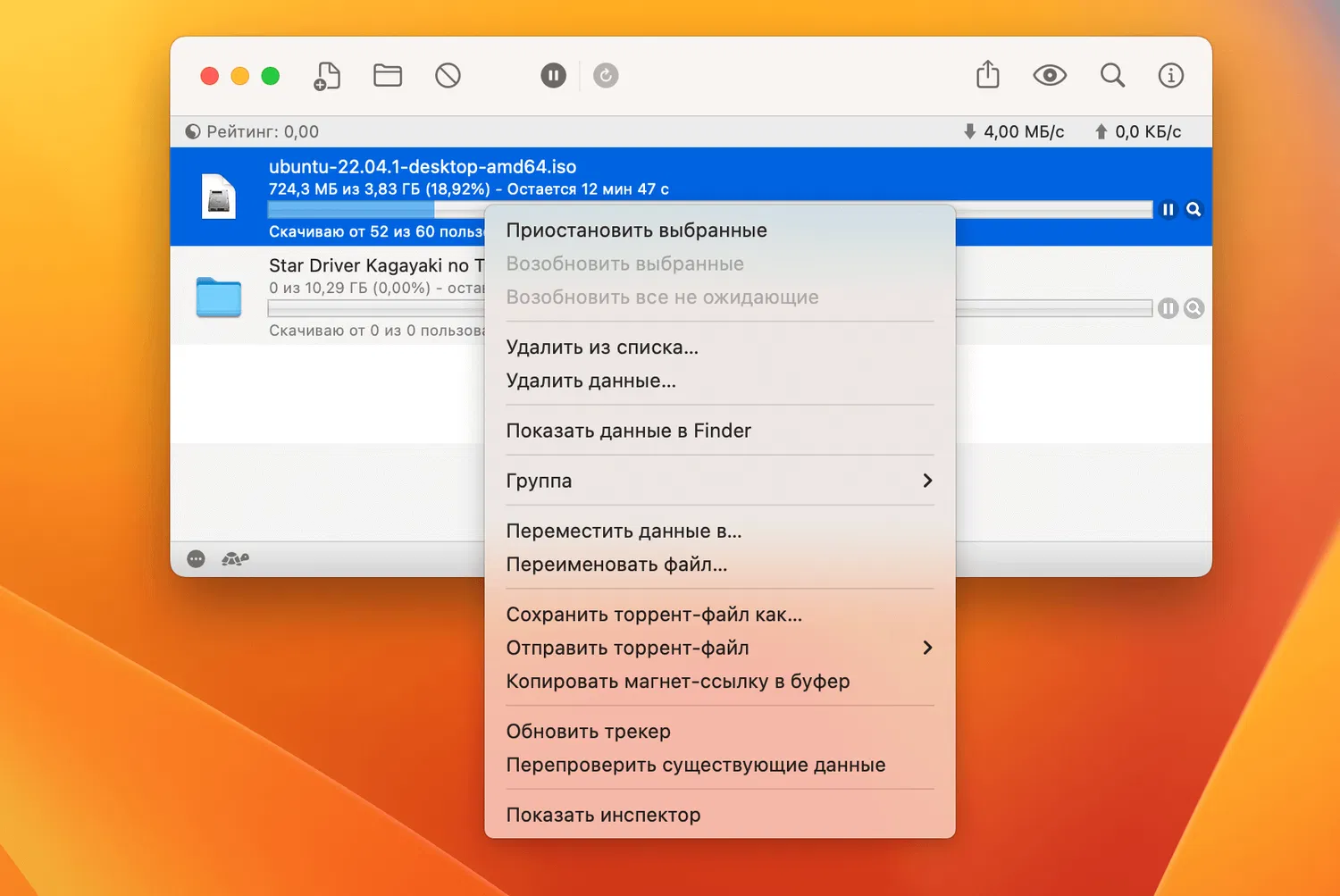Reveal Star Driver data via row magnifier
Screen dimensions: 1340x896
pyautogui.click(x=1194, y=308)
